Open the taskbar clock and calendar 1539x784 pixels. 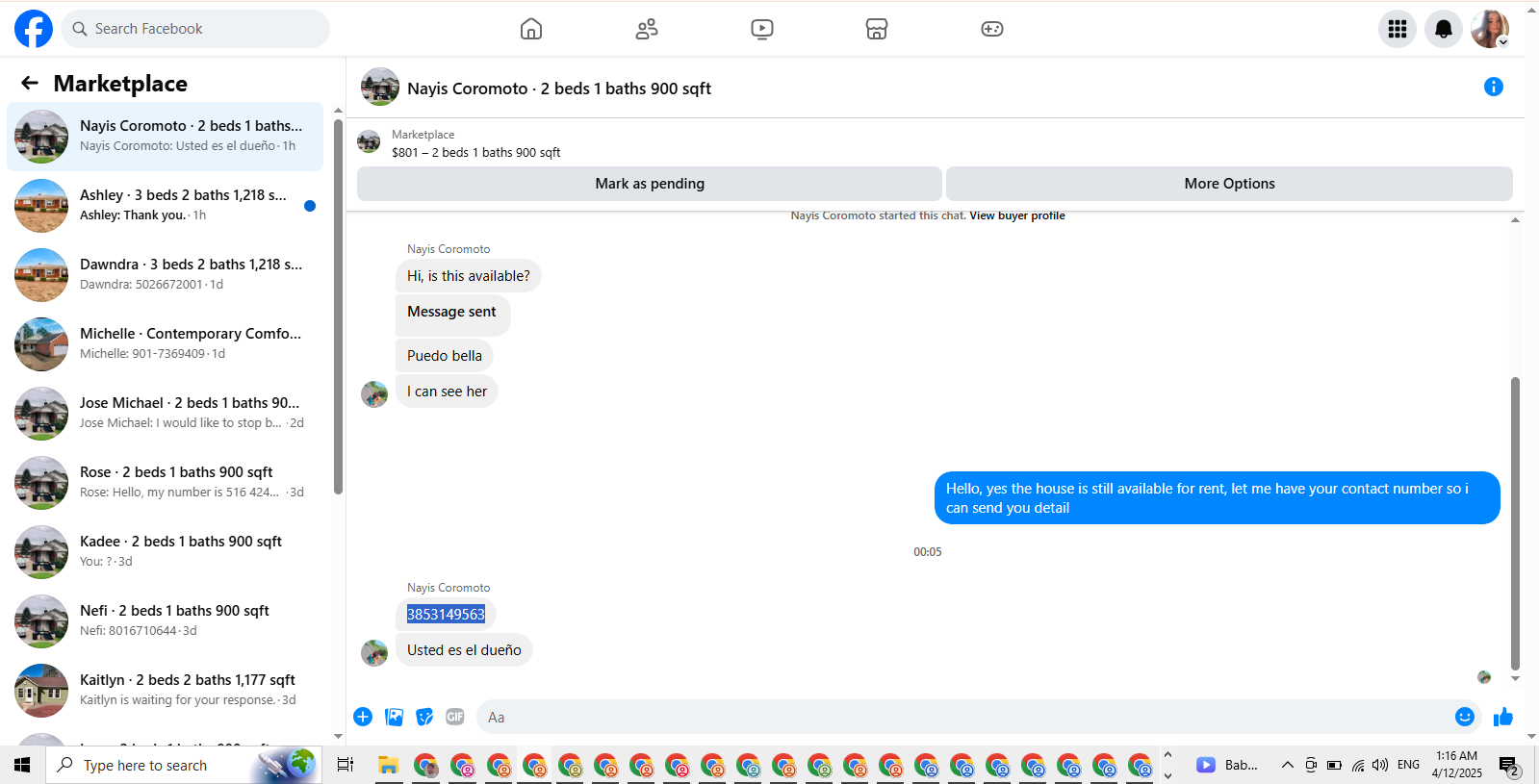[x=1456, y=765]
